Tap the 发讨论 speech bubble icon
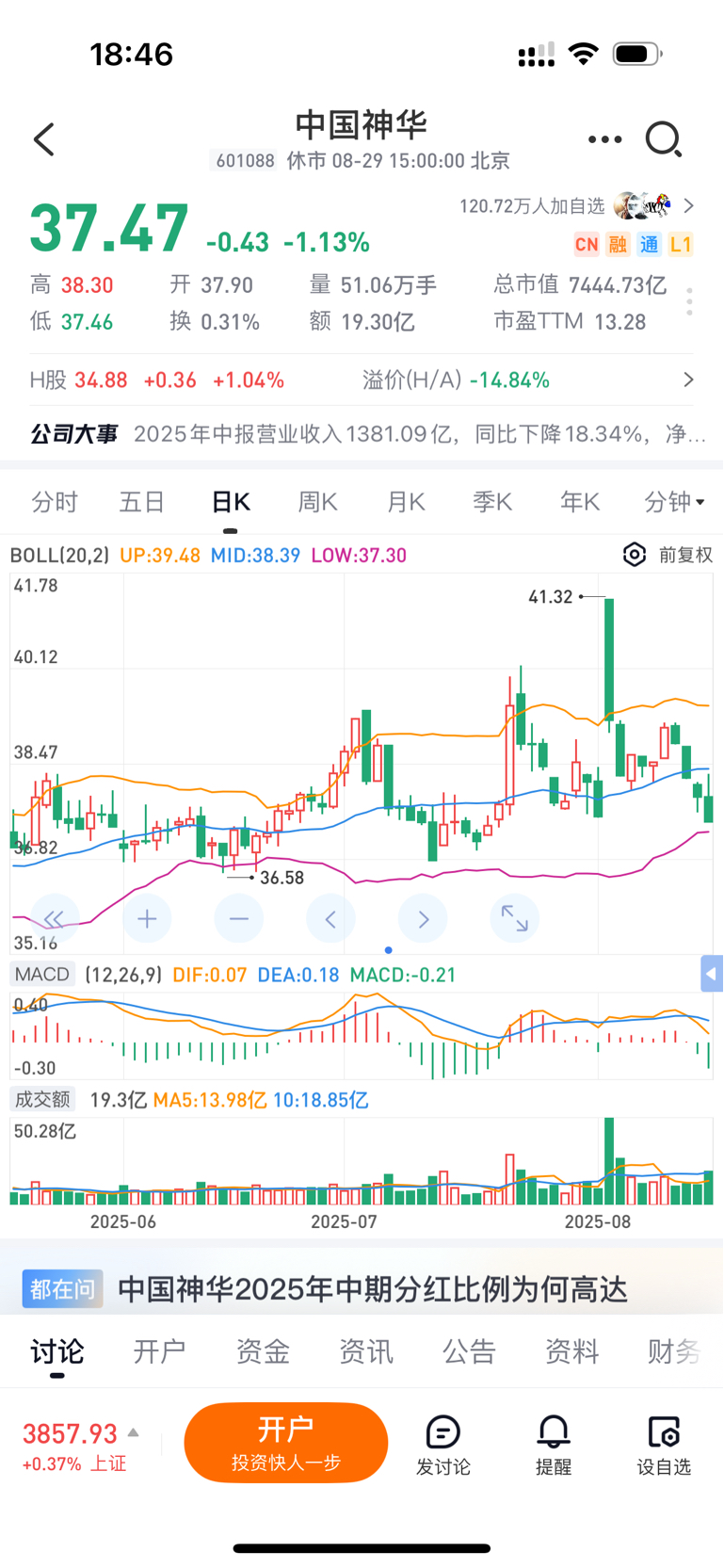724x1568 pixels. [x=442, y=1432]
